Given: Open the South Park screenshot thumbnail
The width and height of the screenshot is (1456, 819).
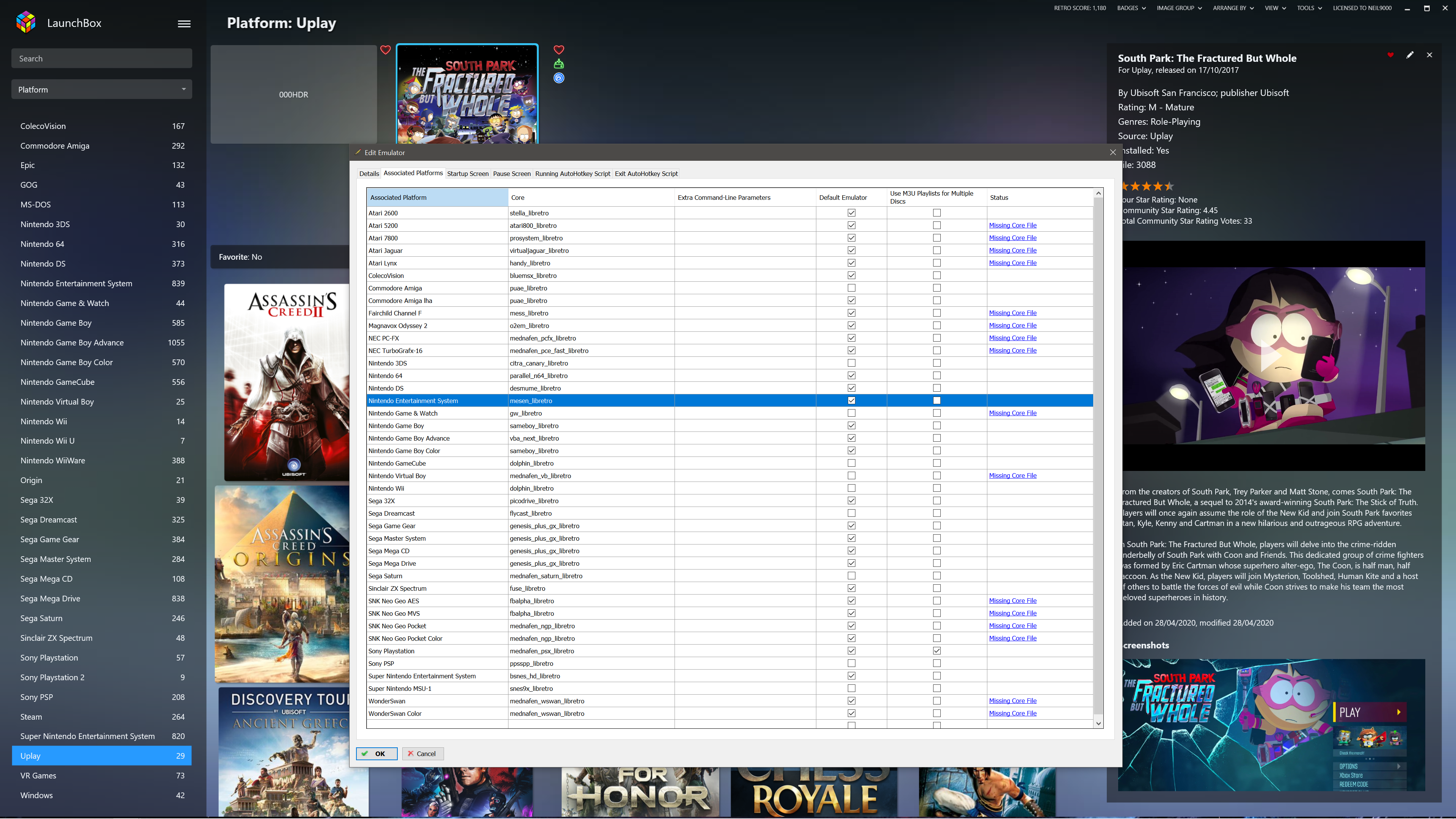Looking at the screenshot, I should (x=1274, y=725).
